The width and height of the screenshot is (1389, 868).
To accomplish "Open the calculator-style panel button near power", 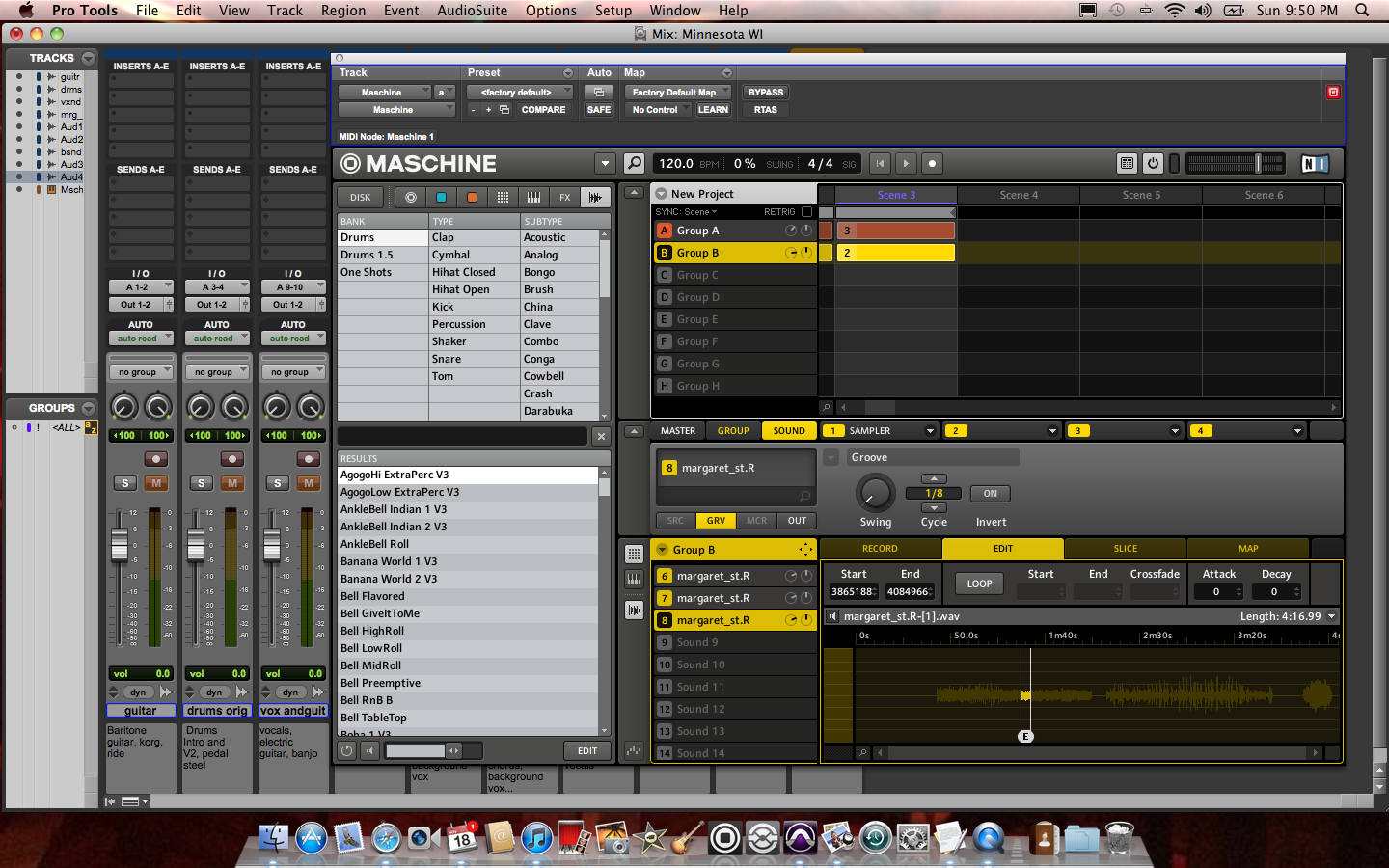I will (x=1127, y=164).
